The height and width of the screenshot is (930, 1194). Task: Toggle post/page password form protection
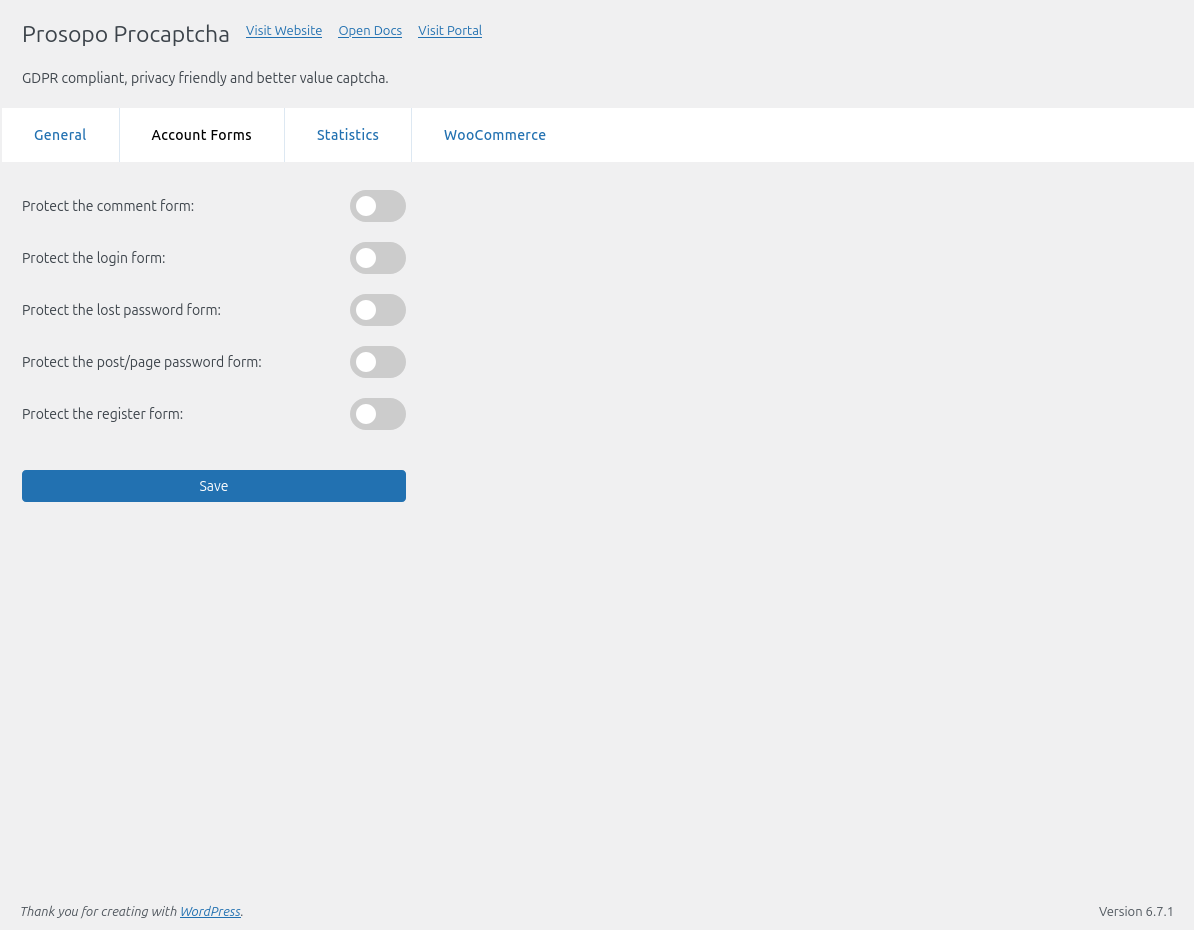point(378,362)
